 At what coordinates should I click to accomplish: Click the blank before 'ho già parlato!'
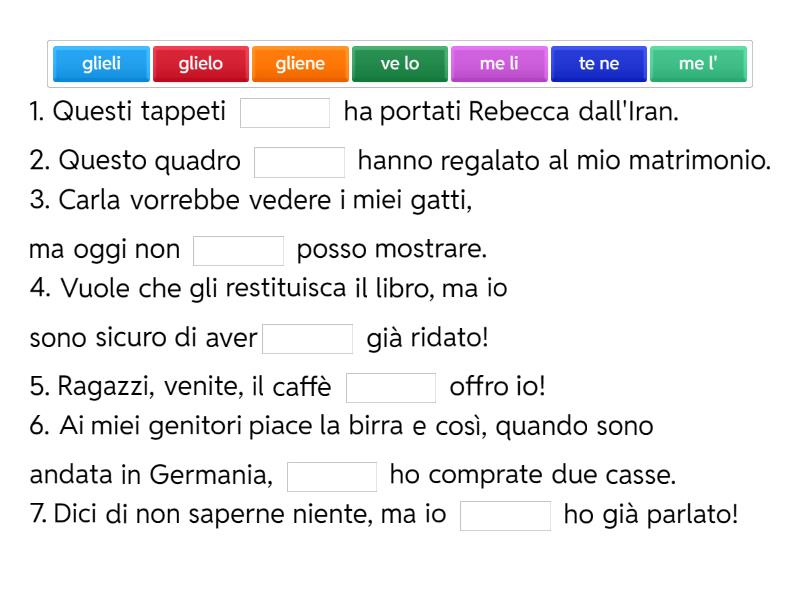[505, 516]
